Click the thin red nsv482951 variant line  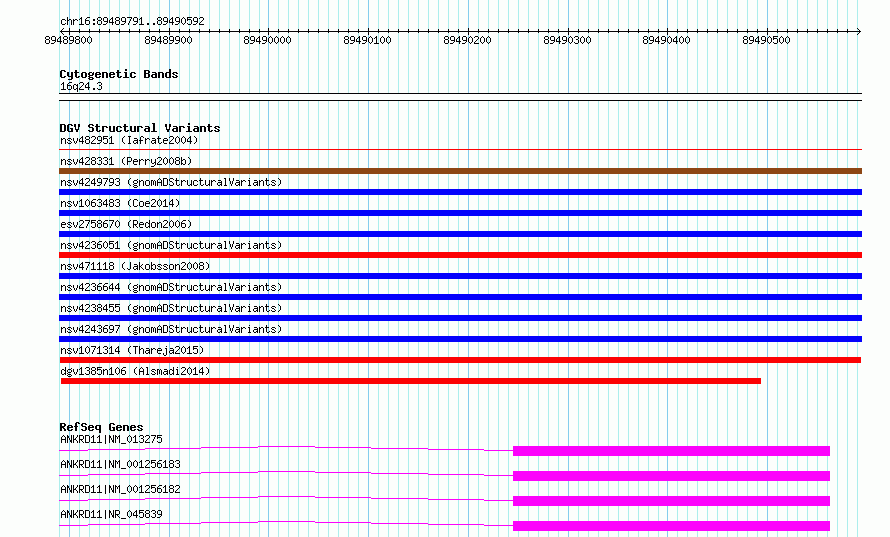460,149
